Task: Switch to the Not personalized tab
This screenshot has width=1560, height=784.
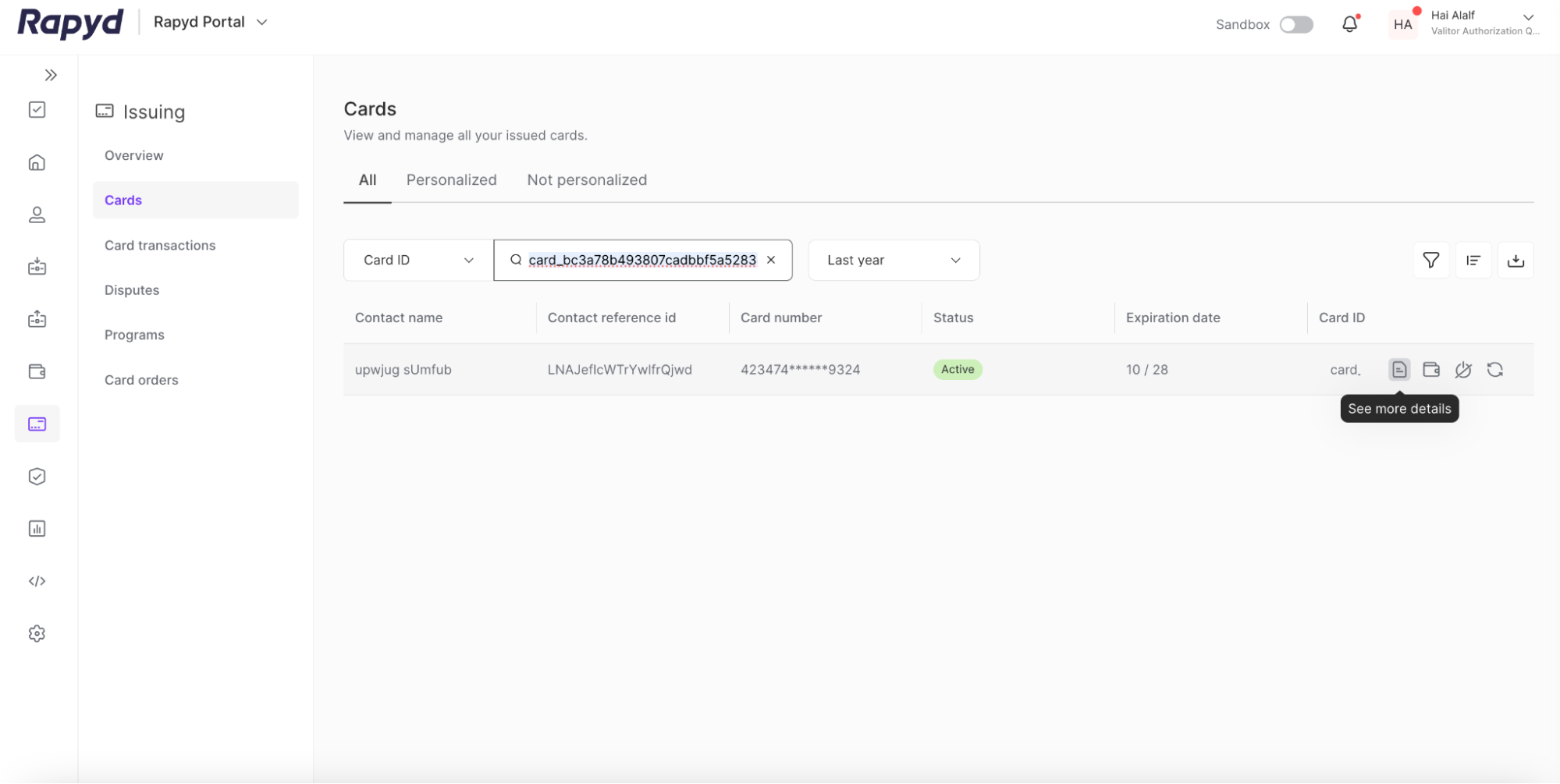Action: (x=586, y=179)
